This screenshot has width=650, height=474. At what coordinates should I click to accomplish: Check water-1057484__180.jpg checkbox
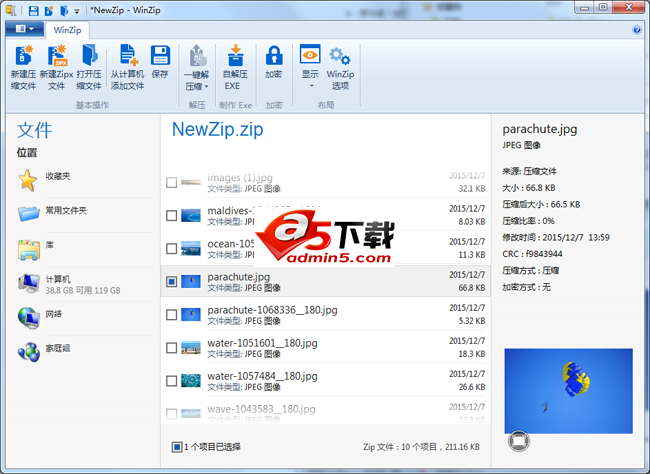171,381
